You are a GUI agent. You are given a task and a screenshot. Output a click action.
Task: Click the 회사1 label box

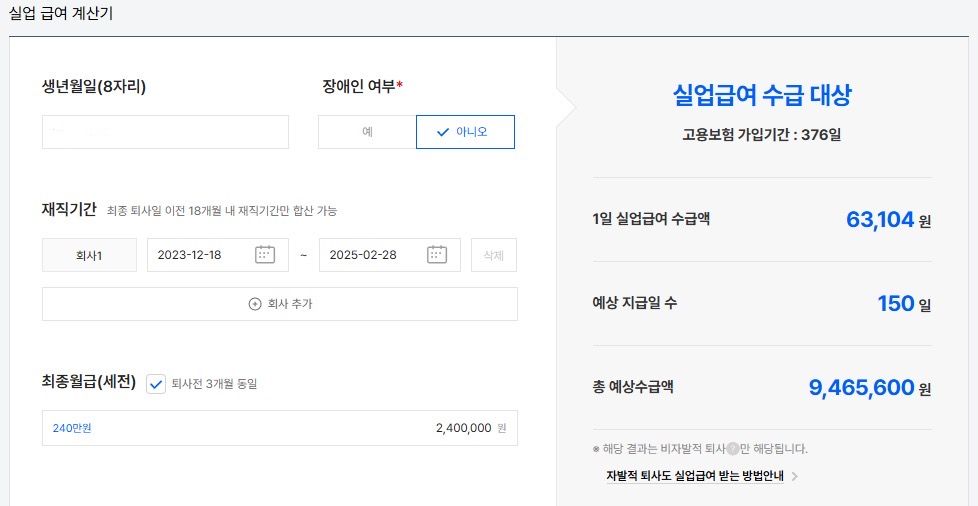(x=89, y=255)
